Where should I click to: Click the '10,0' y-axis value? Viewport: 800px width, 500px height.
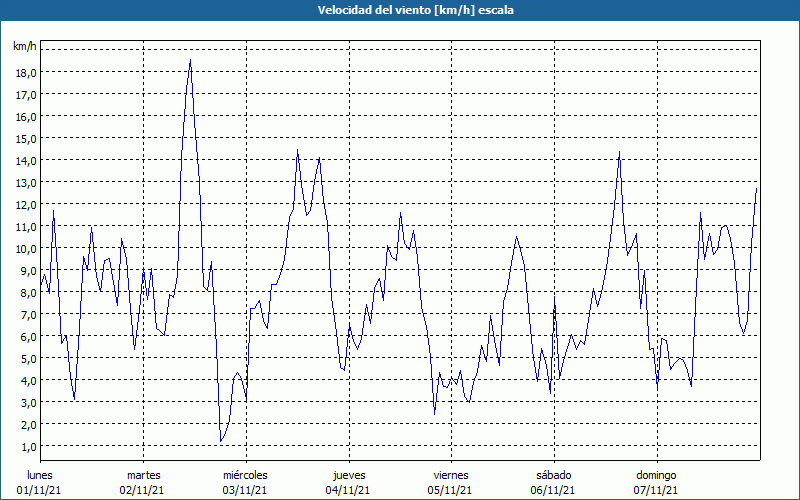pos(26,248)
